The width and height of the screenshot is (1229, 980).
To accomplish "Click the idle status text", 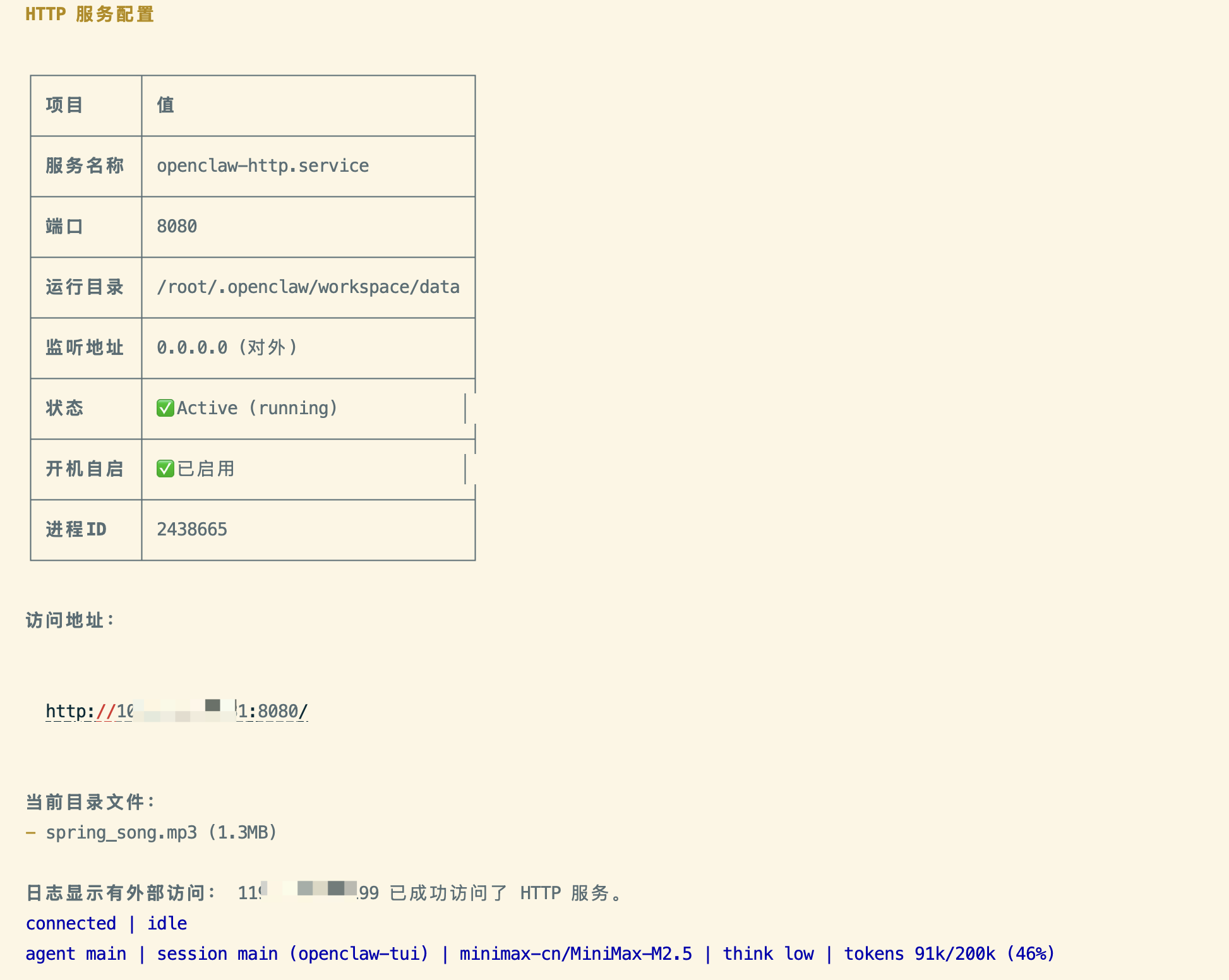I will (167, 923).
